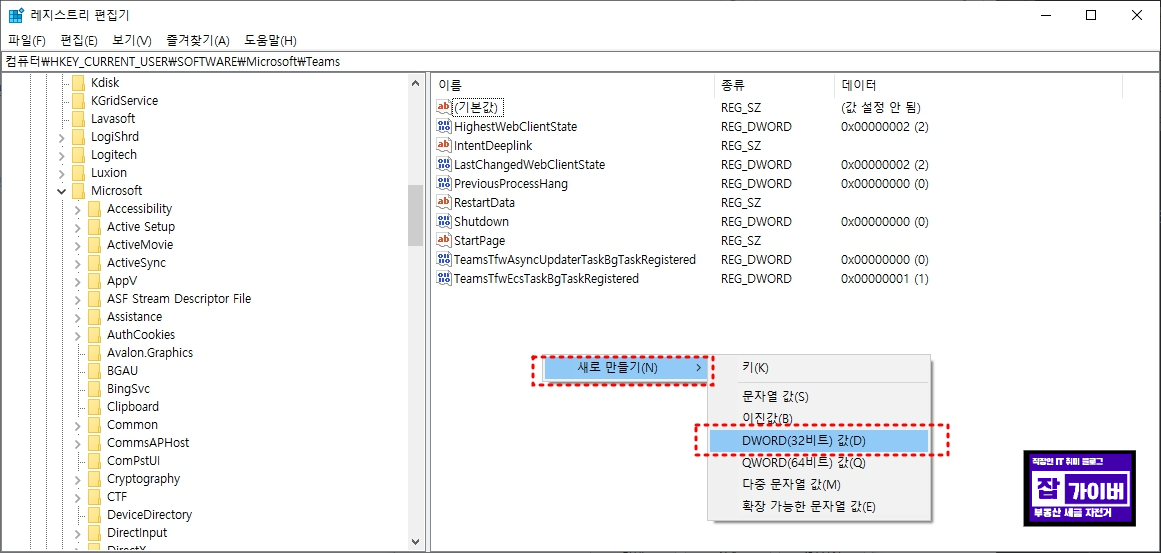Image resolution: width=1161 pixels, height=553 pixels.
Task: Click the Clipboard folder icon
Action: pos(94,406)
